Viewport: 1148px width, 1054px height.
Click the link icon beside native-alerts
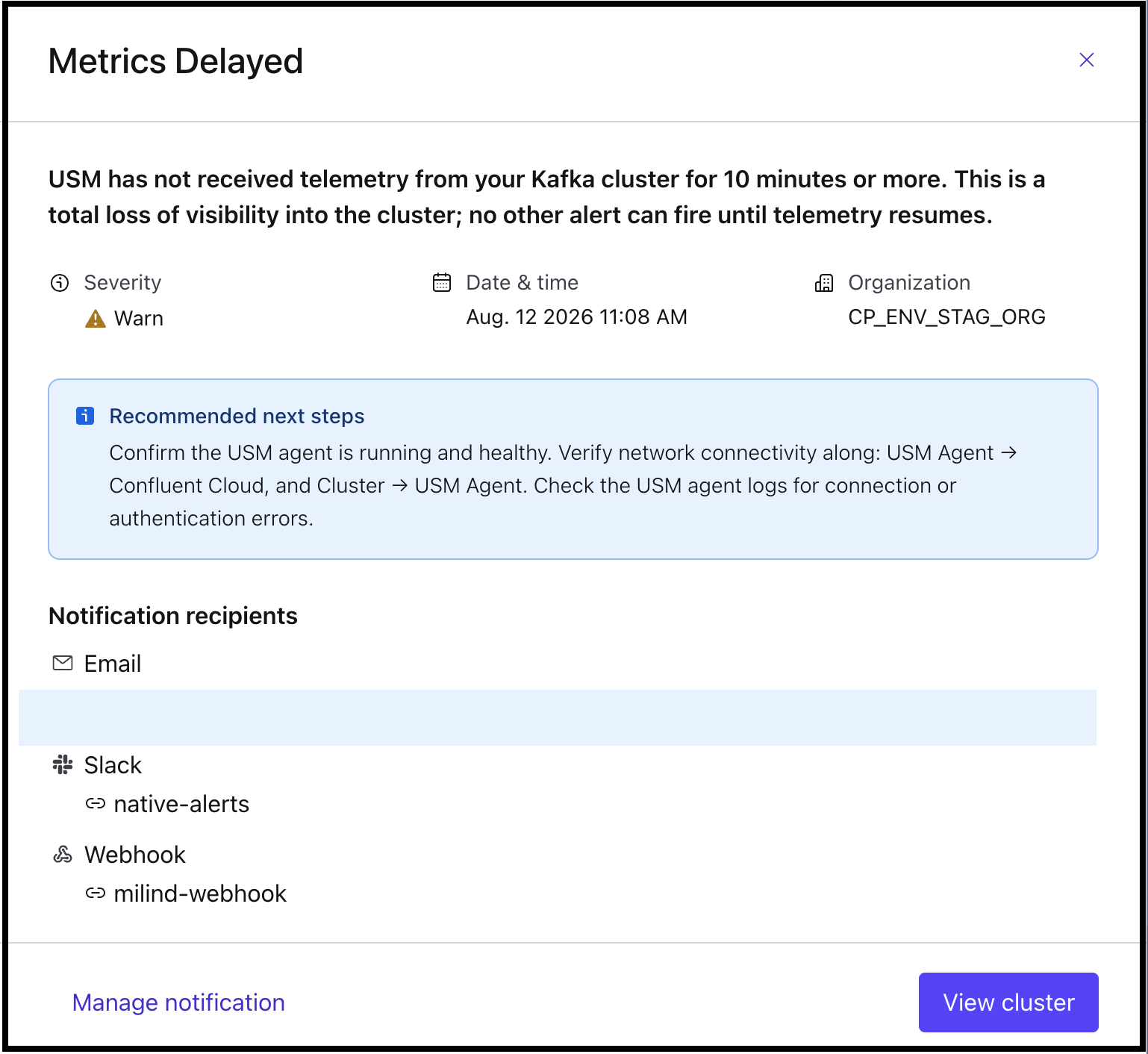coord(96,803)
